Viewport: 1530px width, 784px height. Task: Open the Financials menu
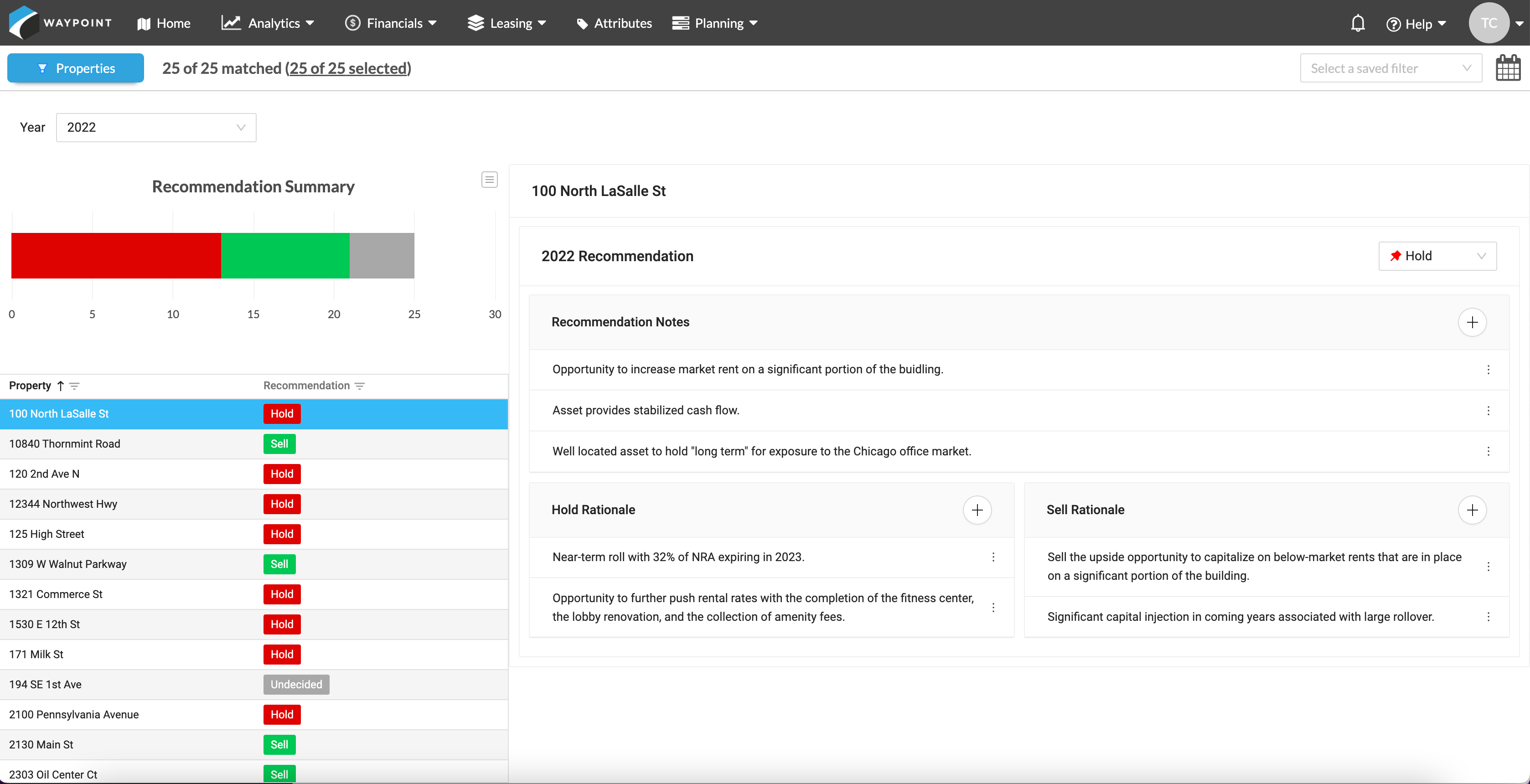click(390, 23)
